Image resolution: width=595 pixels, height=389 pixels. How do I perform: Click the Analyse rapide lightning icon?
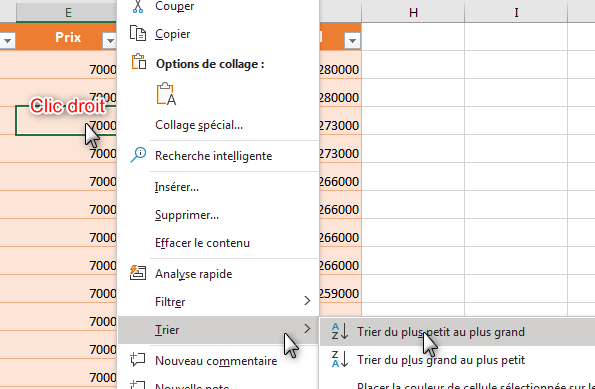point(138,273)
